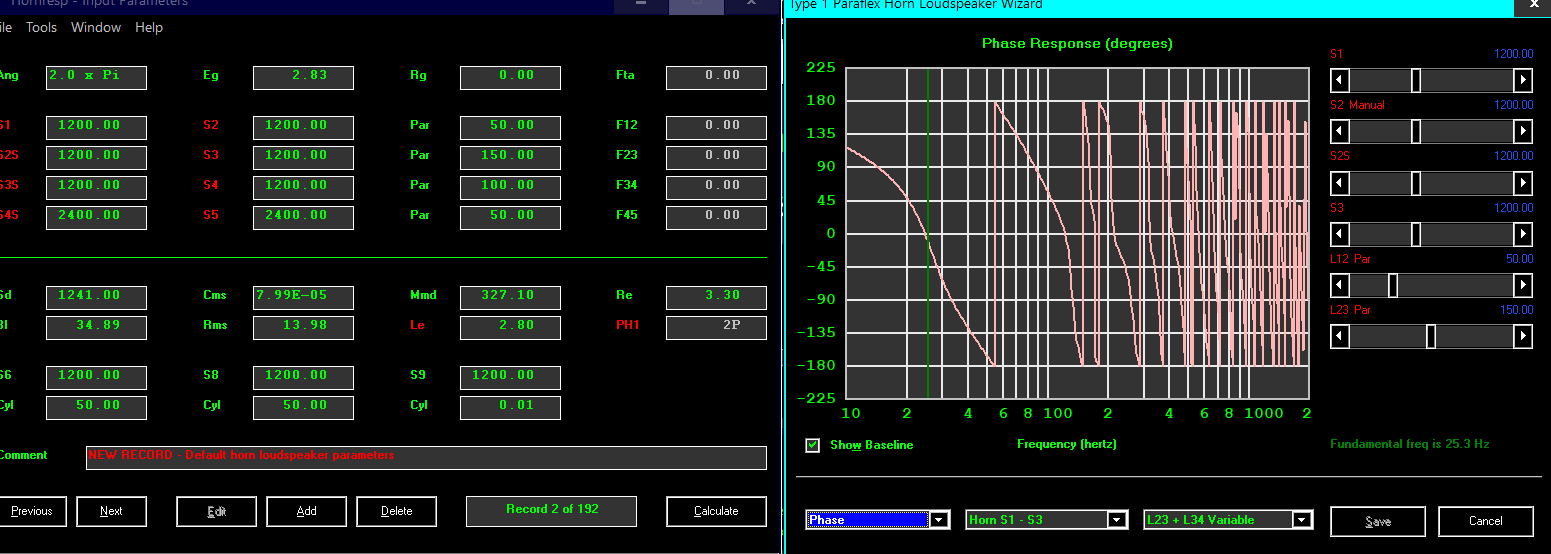This screenshot has height=554, width=1551.
Task: Click the L23 Par slider right arrow
Action: coord(1523,337)
